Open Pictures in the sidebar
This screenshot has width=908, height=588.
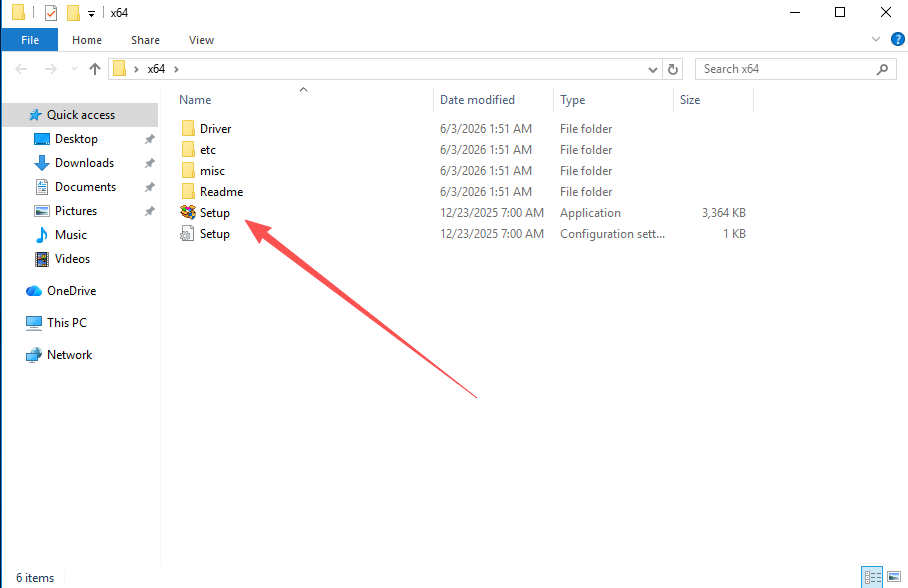[76, 211]
